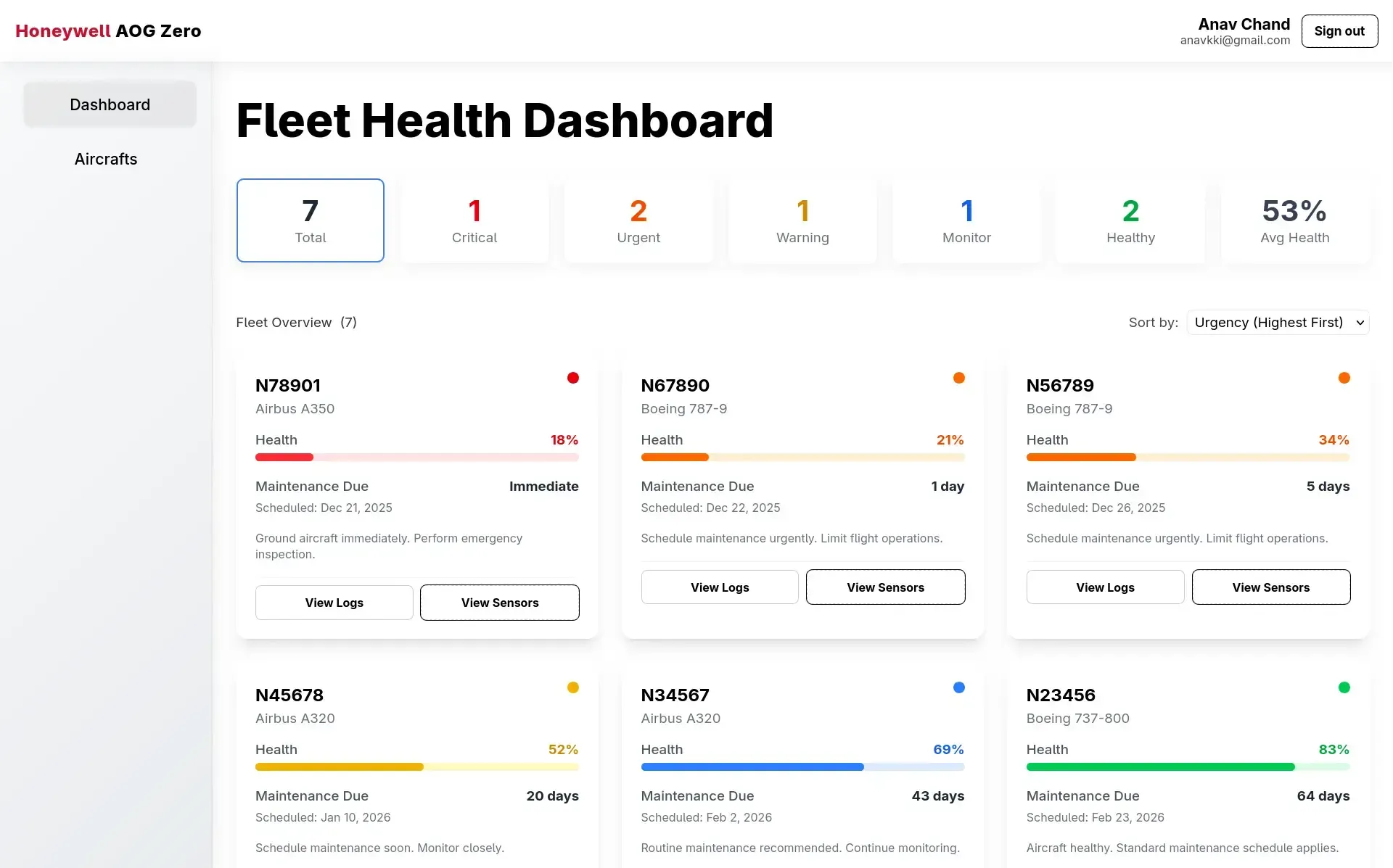
Task: Filter by the Total aircraft card
Action: [x=311, y=220]
